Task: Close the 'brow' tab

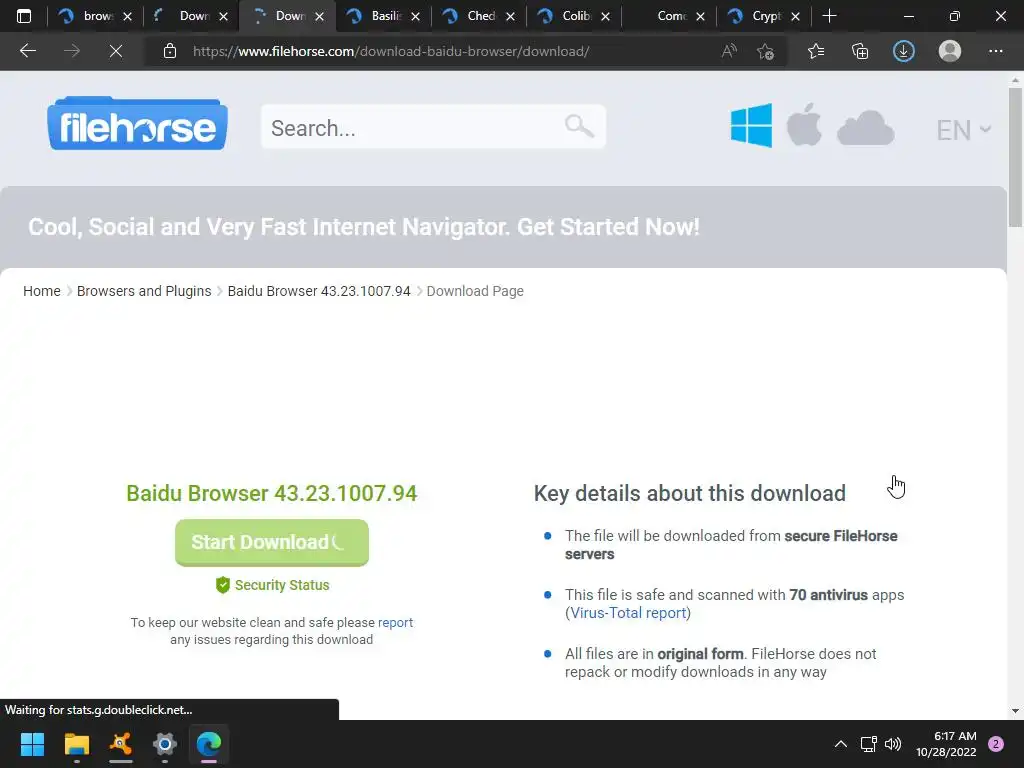Action: coord(128,16)
